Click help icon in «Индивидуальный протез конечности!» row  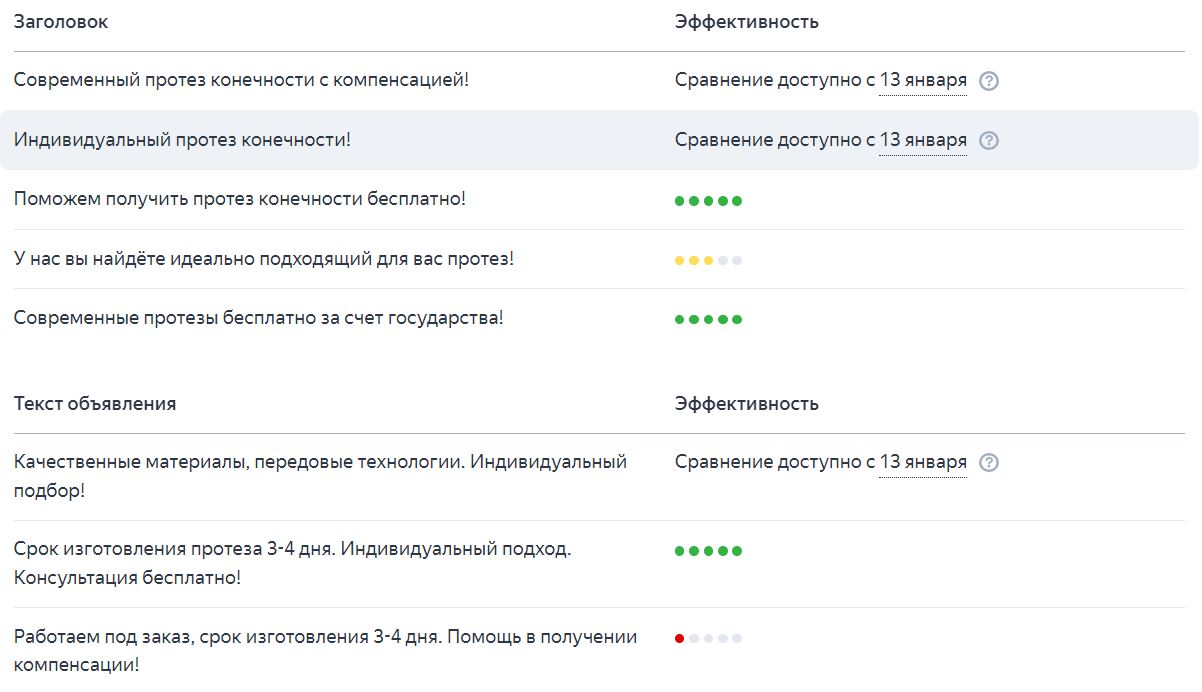(x=989, y=141)
